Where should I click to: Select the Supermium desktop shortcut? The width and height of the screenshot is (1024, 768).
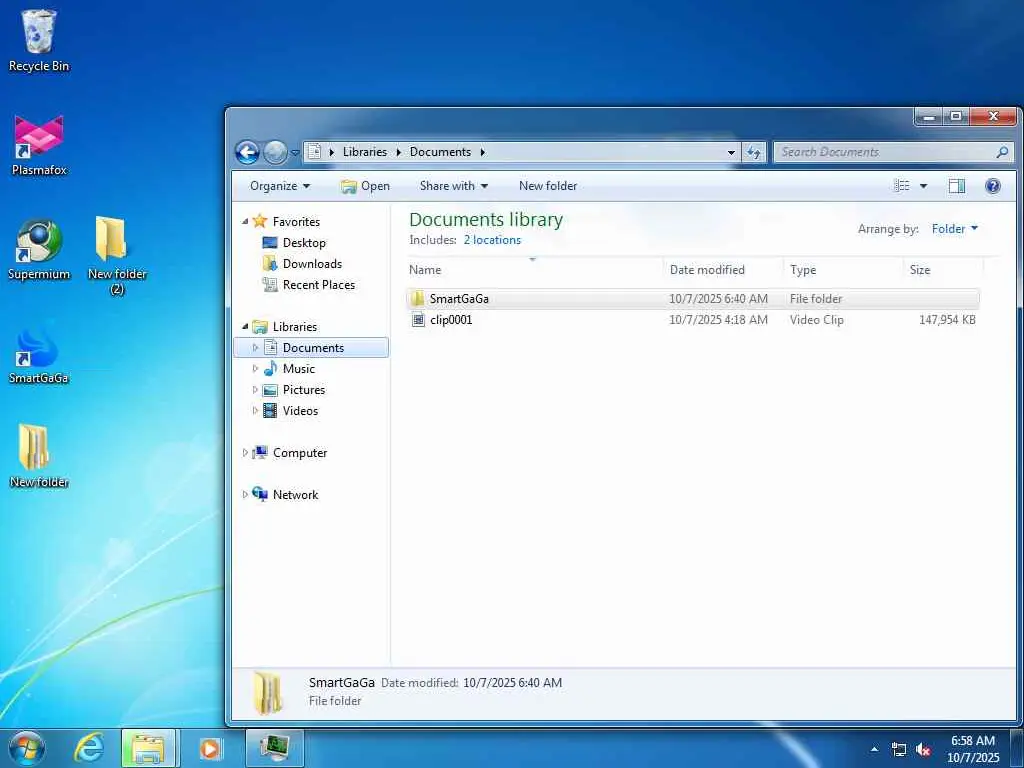[39, 249]
